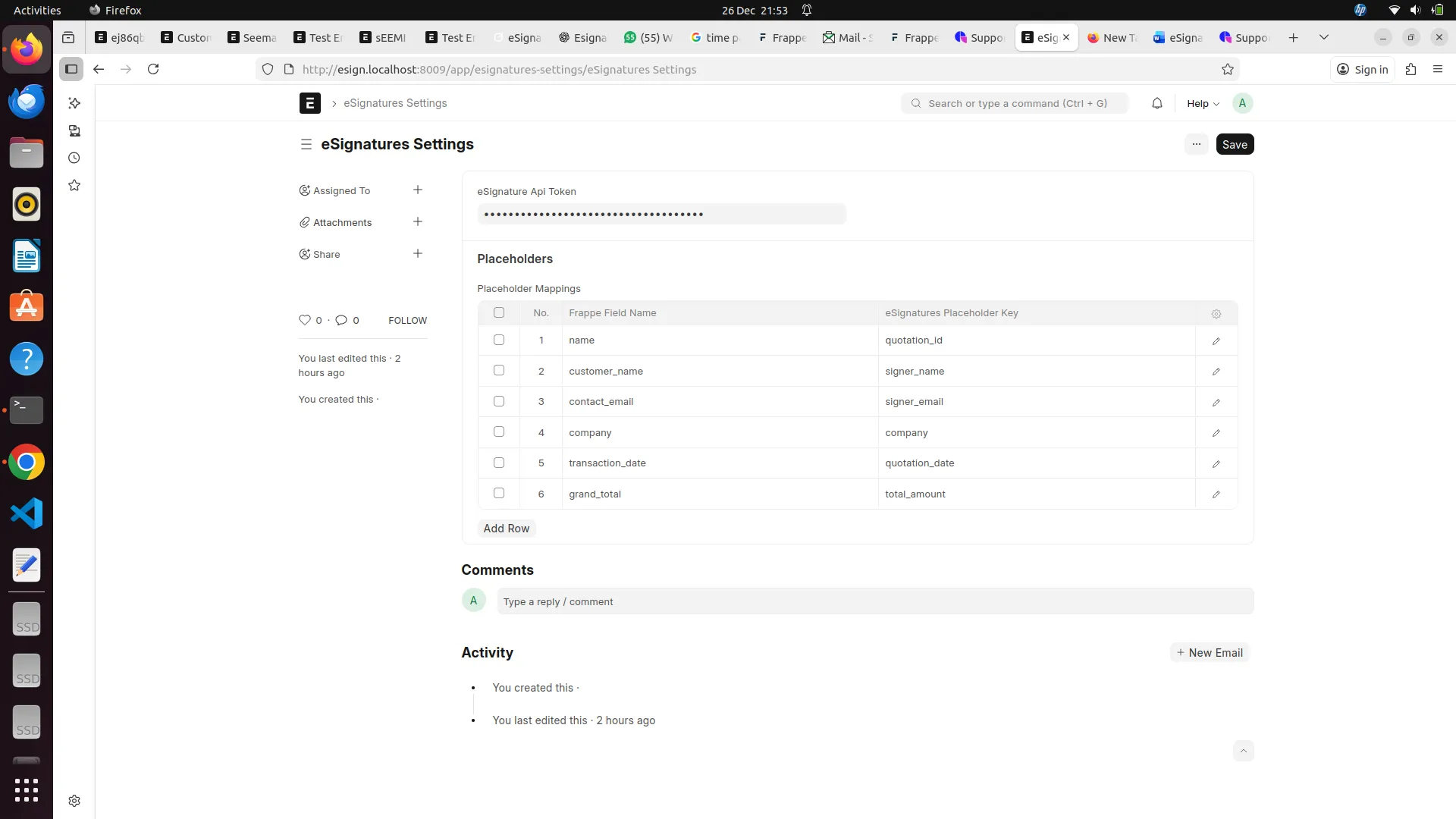Add an attachment with plus icon

(x=417, y=222)
